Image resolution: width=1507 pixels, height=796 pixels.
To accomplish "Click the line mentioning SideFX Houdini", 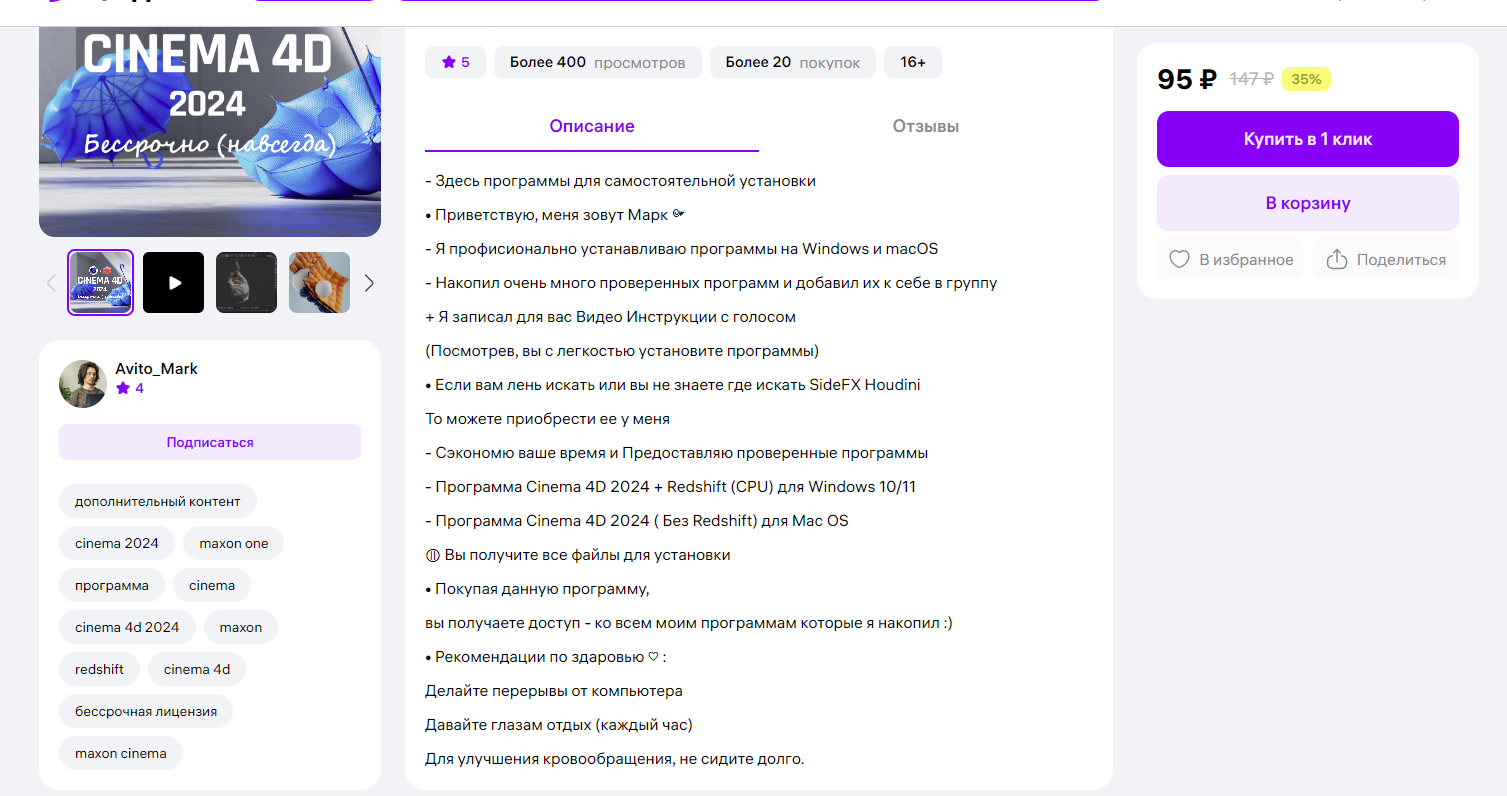I will click(673, 385).
